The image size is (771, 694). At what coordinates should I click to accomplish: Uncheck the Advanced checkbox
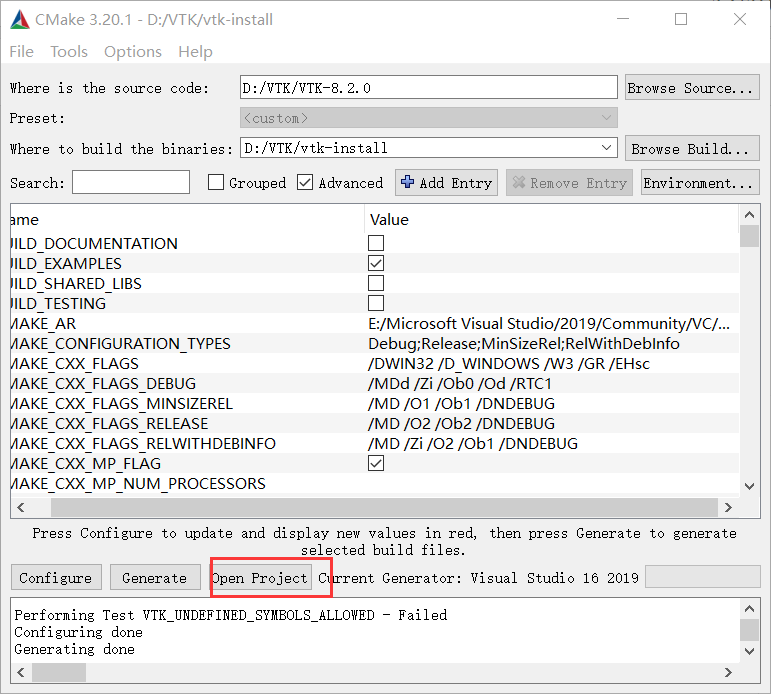[x=305, y=182]
